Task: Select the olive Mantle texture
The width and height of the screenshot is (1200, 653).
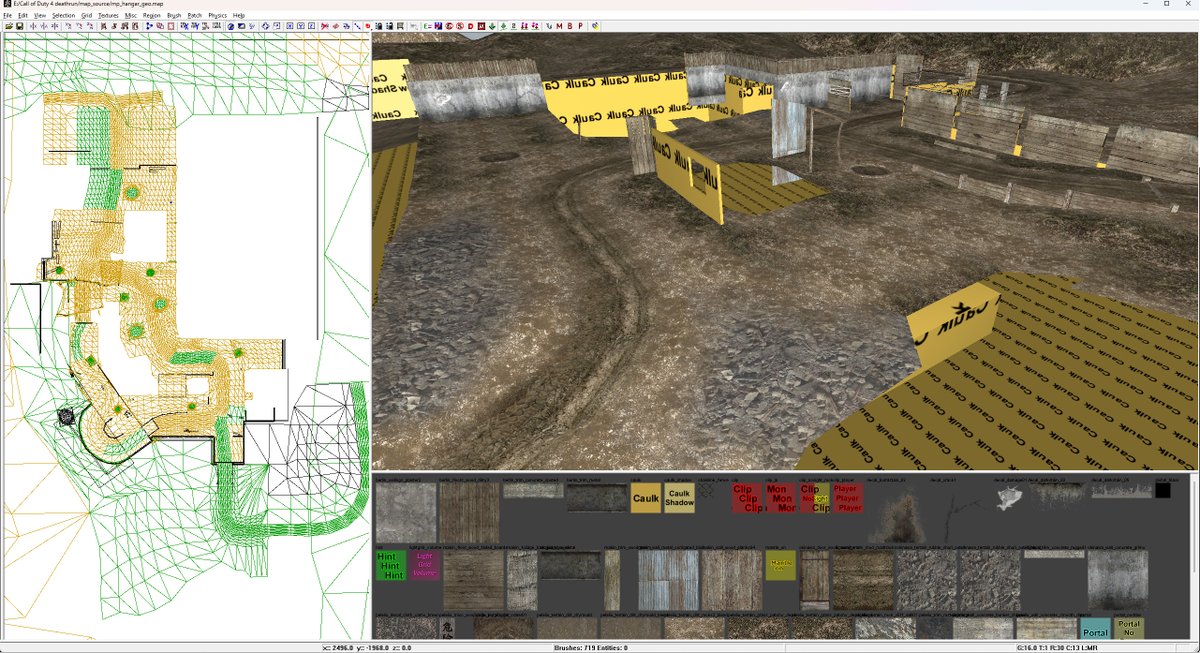Action: [x=781, y=565]
